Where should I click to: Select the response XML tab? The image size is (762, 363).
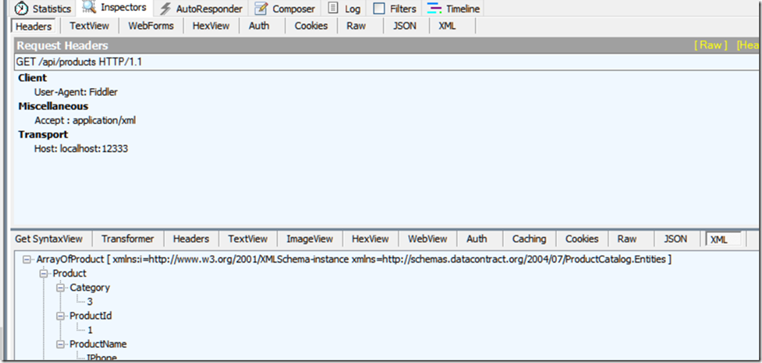click(x=724, y=239)
